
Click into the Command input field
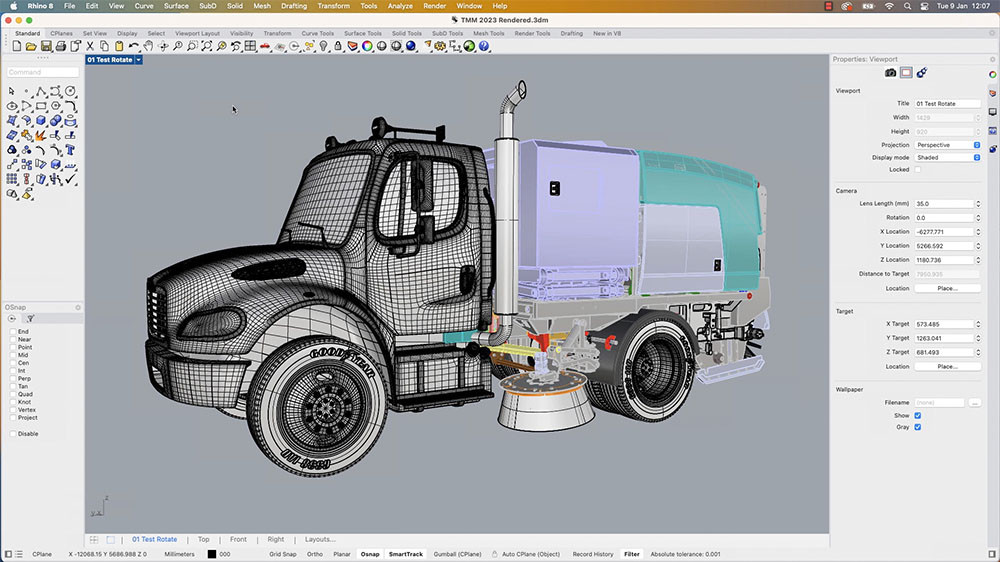coord(43,72)
